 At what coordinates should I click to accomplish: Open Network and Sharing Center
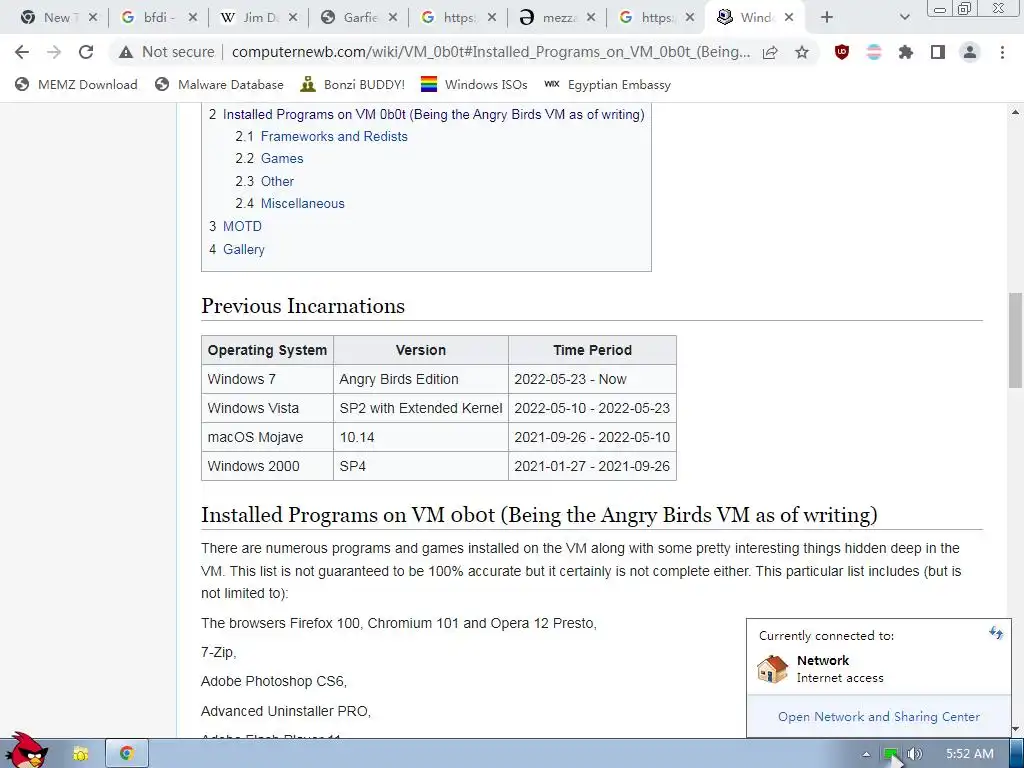[878, 716]
